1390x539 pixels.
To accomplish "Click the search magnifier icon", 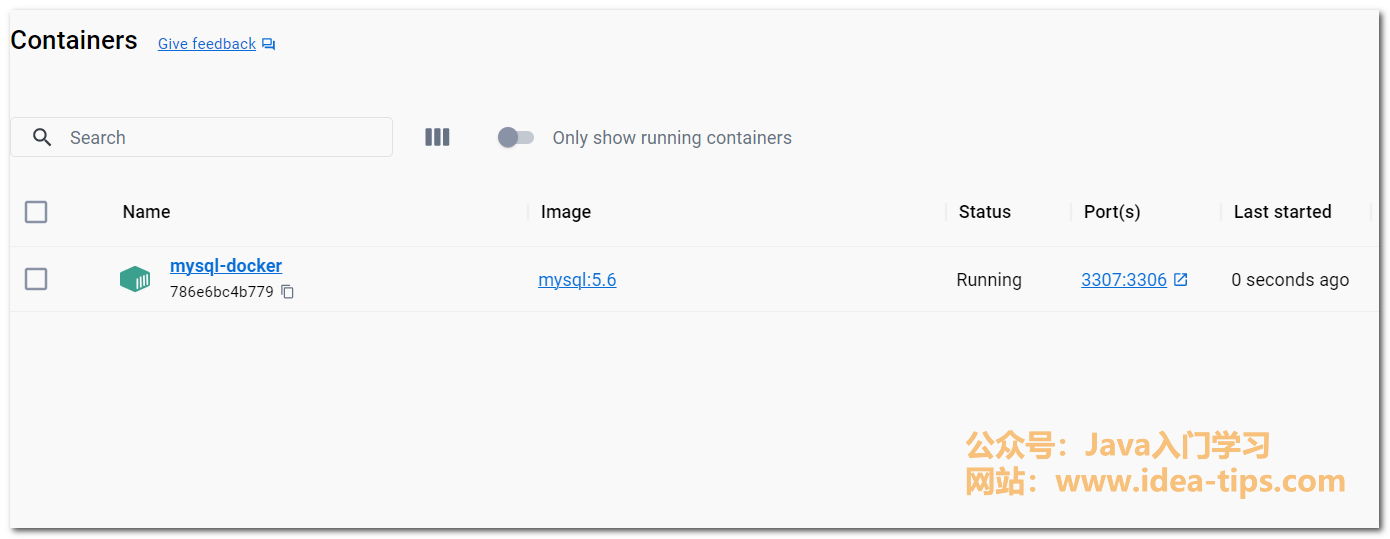I will (x=42, y=138).
